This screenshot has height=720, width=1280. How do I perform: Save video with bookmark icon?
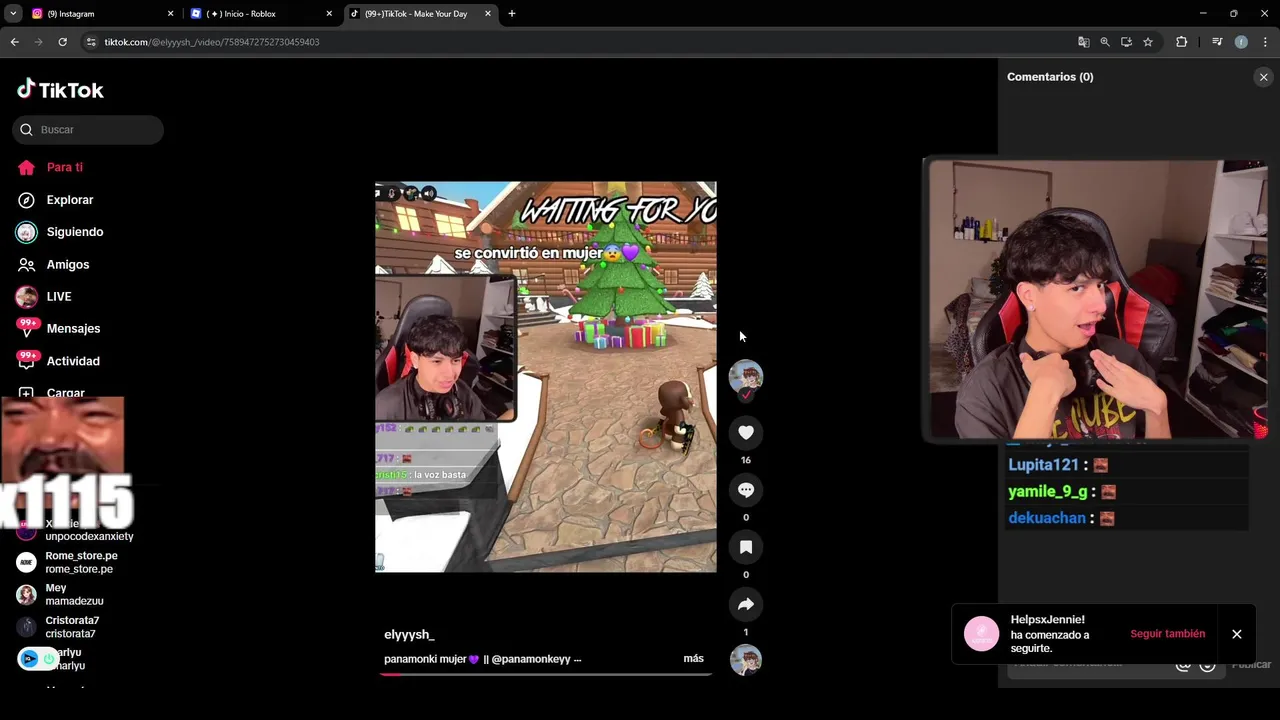[x=746, y=547]
